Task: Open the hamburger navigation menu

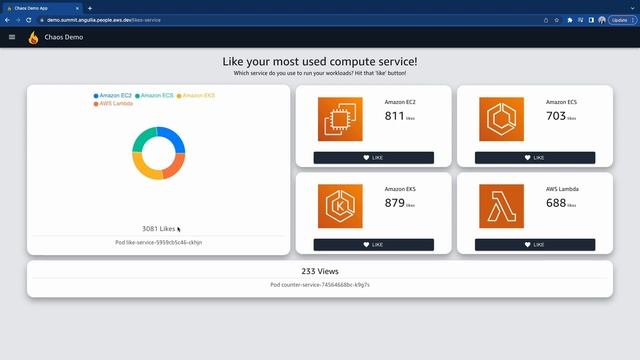Action: pyautogui.click(x=12, y=37)
